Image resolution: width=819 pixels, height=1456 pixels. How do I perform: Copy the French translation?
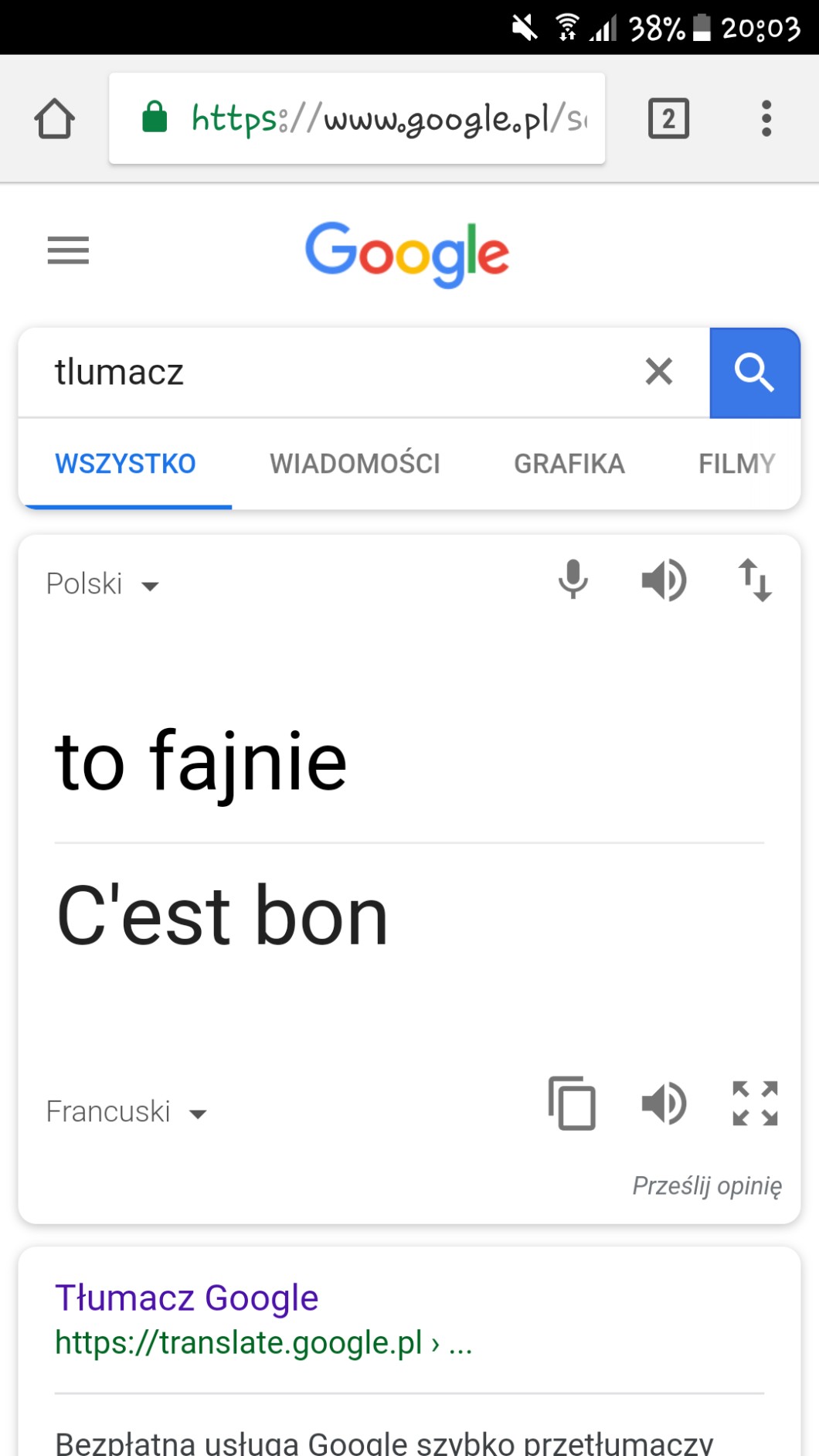(572, 1103)
